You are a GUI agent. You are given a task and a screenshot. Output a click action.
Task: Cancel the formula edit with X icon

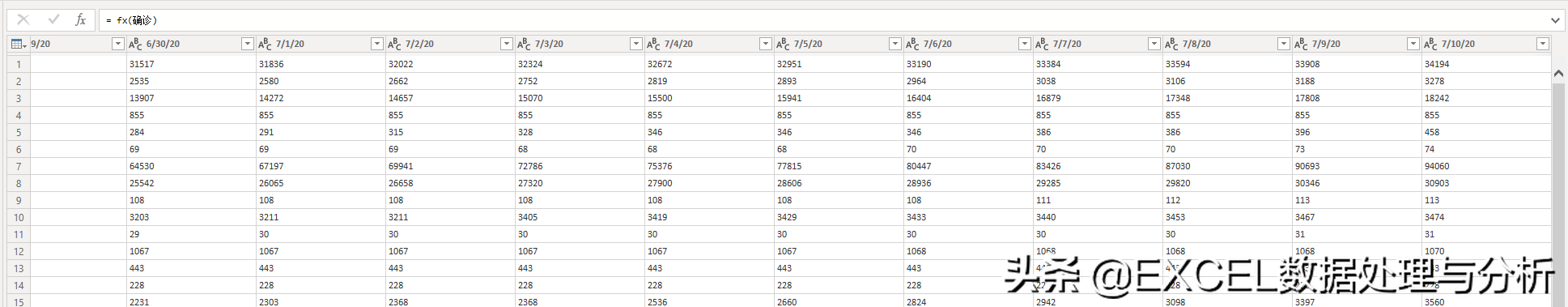pos(23,19)
